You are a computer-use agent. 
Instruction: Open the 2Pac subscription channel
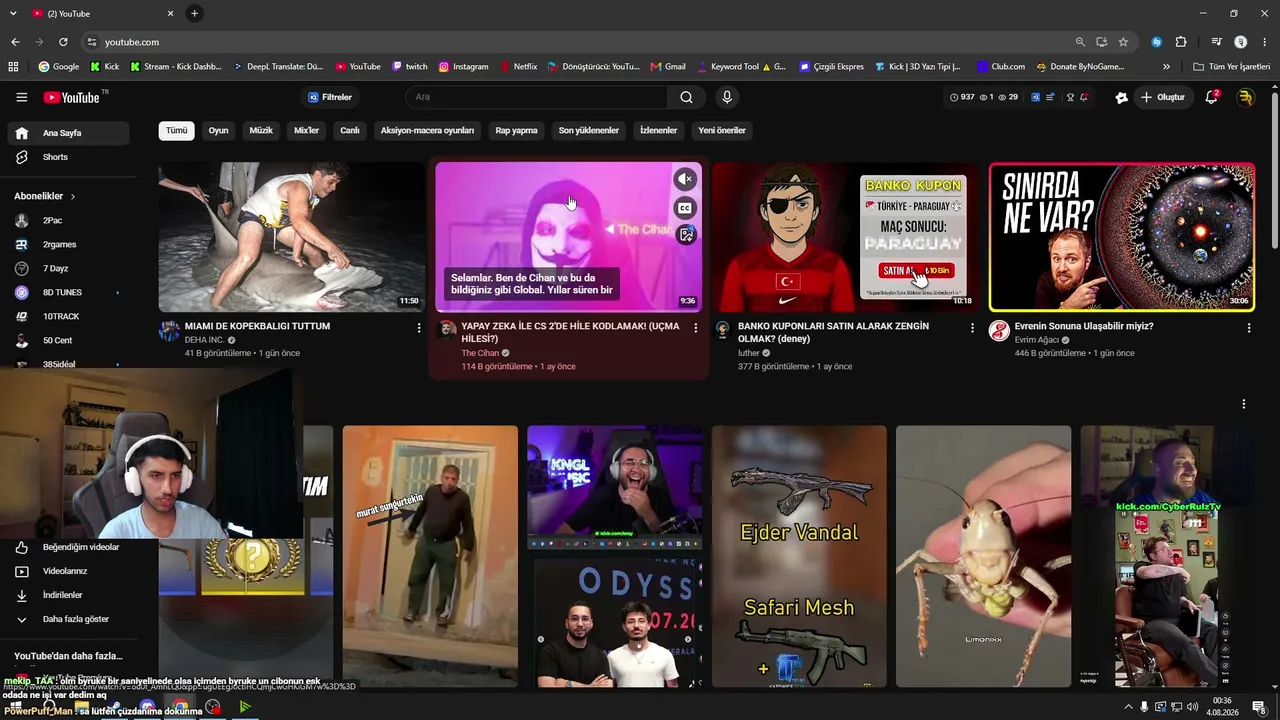68,220
